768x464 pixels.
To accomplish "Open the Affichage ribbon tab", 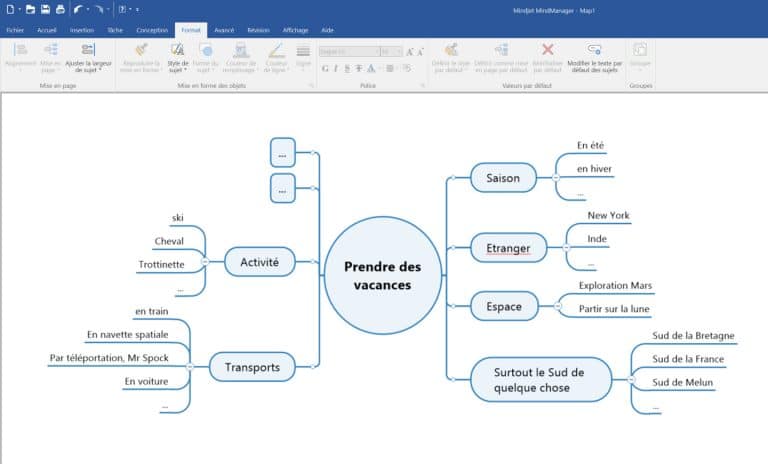I will tap(295, 30).
